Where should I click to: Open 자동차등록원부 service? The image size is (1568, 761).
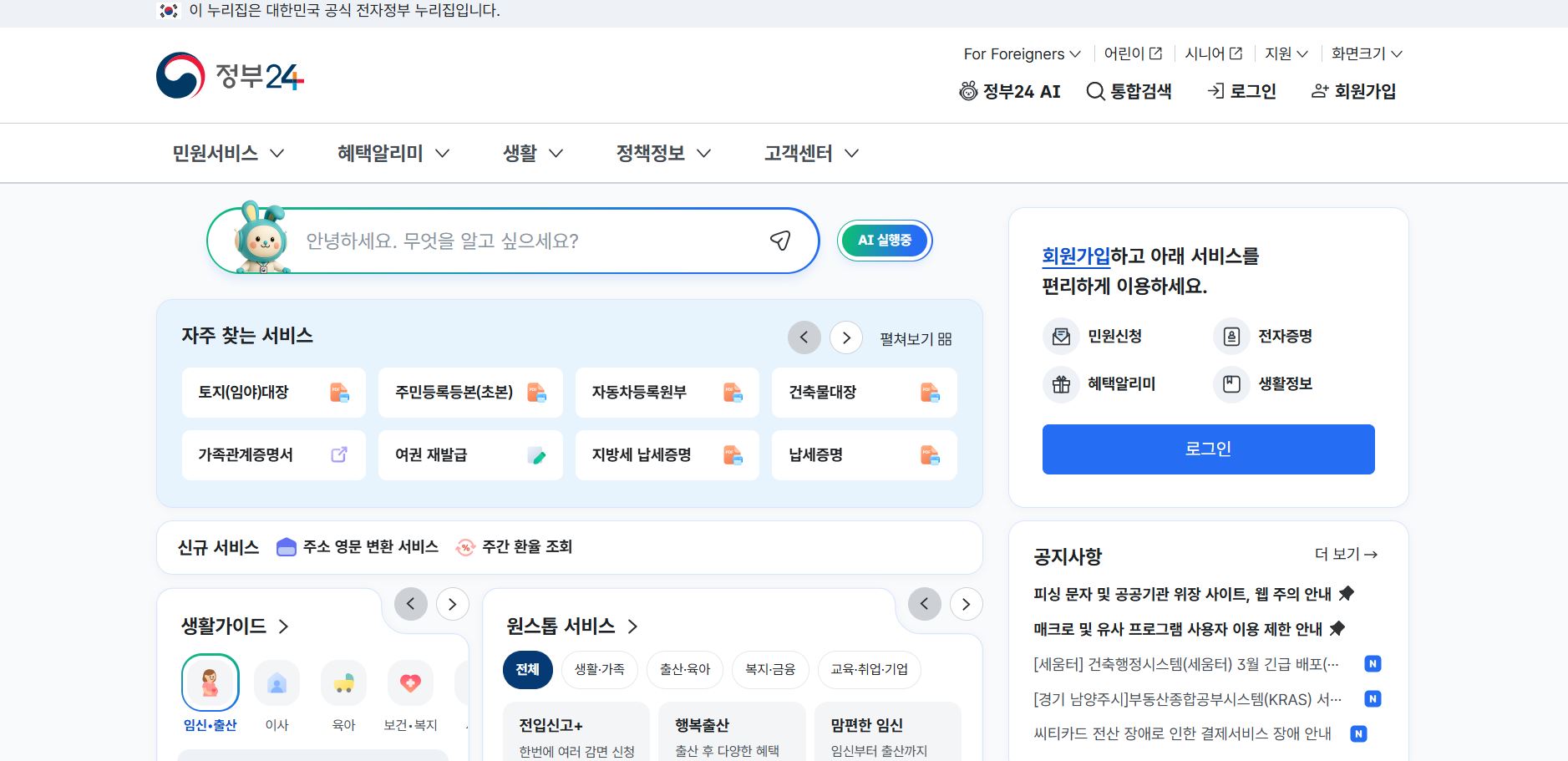pos(667,393)
